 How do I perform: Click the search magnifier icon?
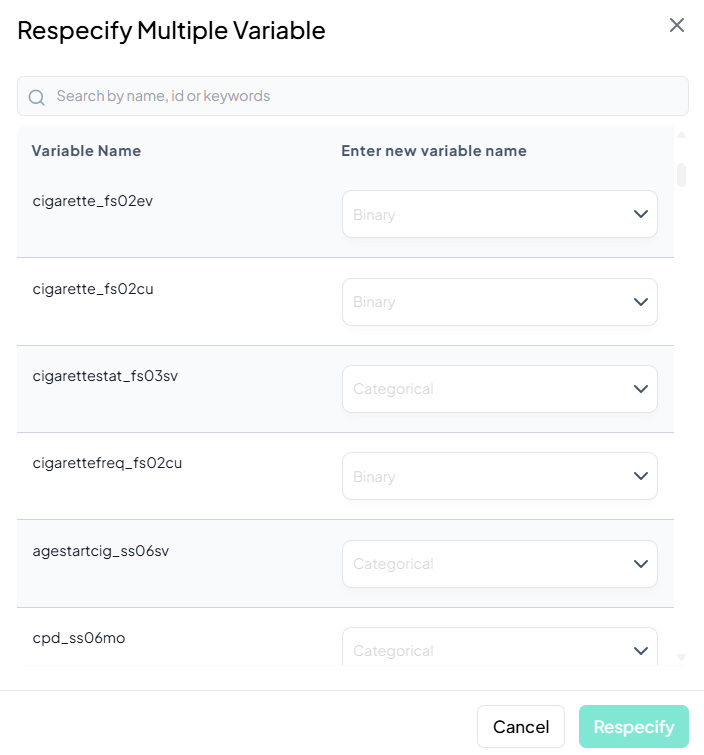click(37, 97)
